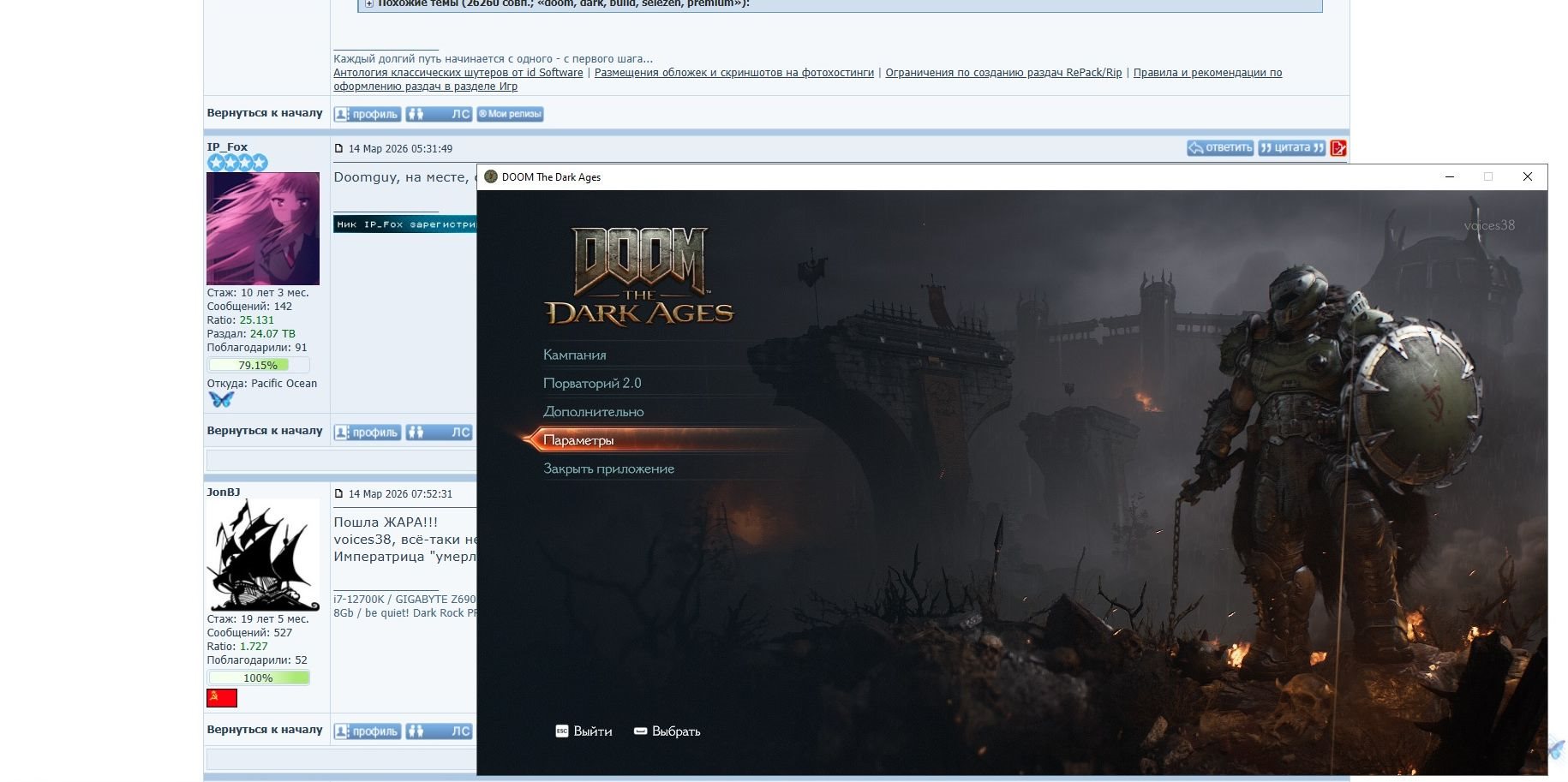Click the post permalink icon on IP_Fox's post

(338, 148)
